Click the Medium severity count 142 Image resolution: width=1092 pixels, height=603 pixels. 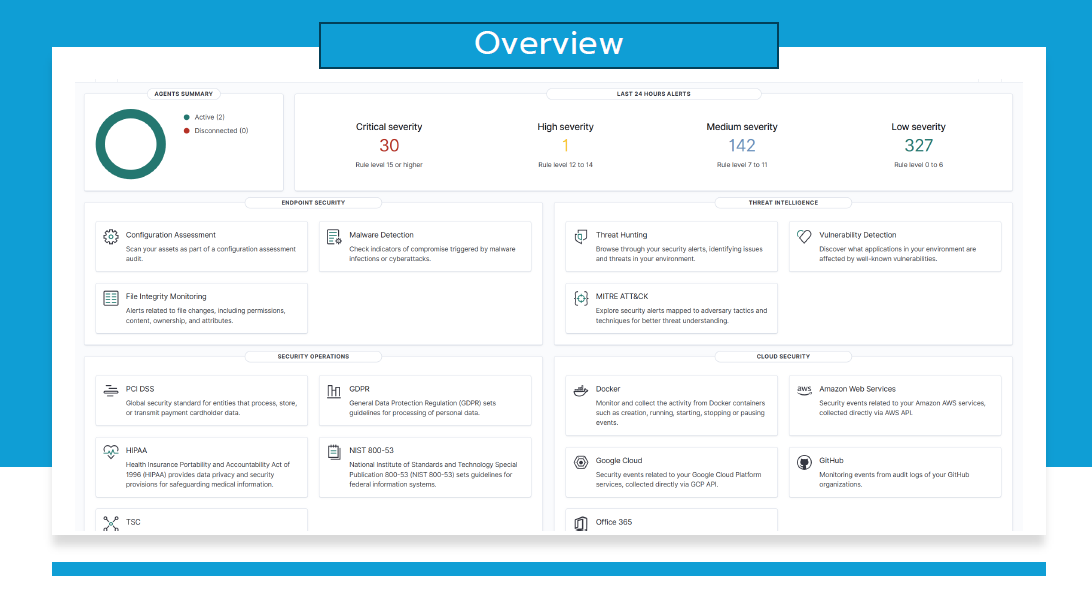click(741, 146)
